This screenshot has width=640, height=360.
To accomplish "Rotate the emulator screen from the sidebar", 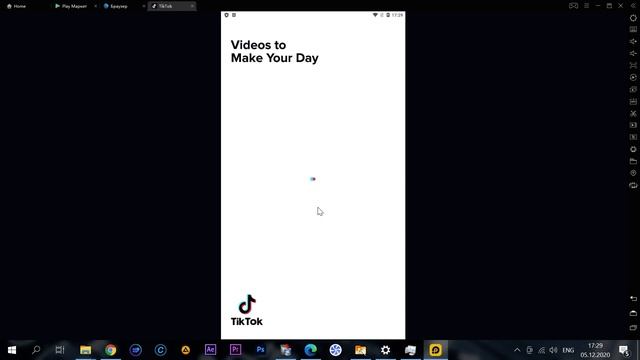I will click(633, 185).
